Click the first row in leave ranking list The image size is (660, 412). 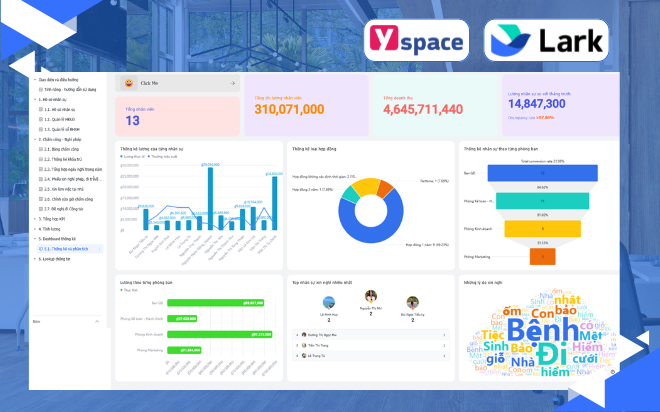tap(371, 335)
